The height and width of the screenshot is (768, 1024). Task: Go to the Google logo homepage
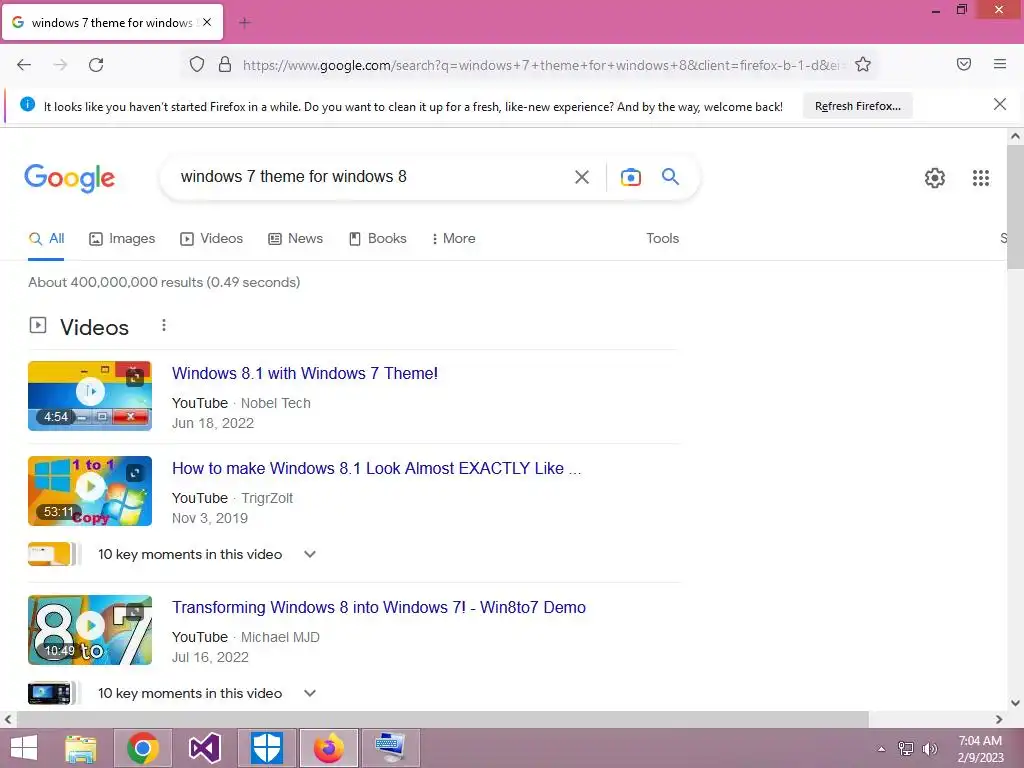coord(69,178)
